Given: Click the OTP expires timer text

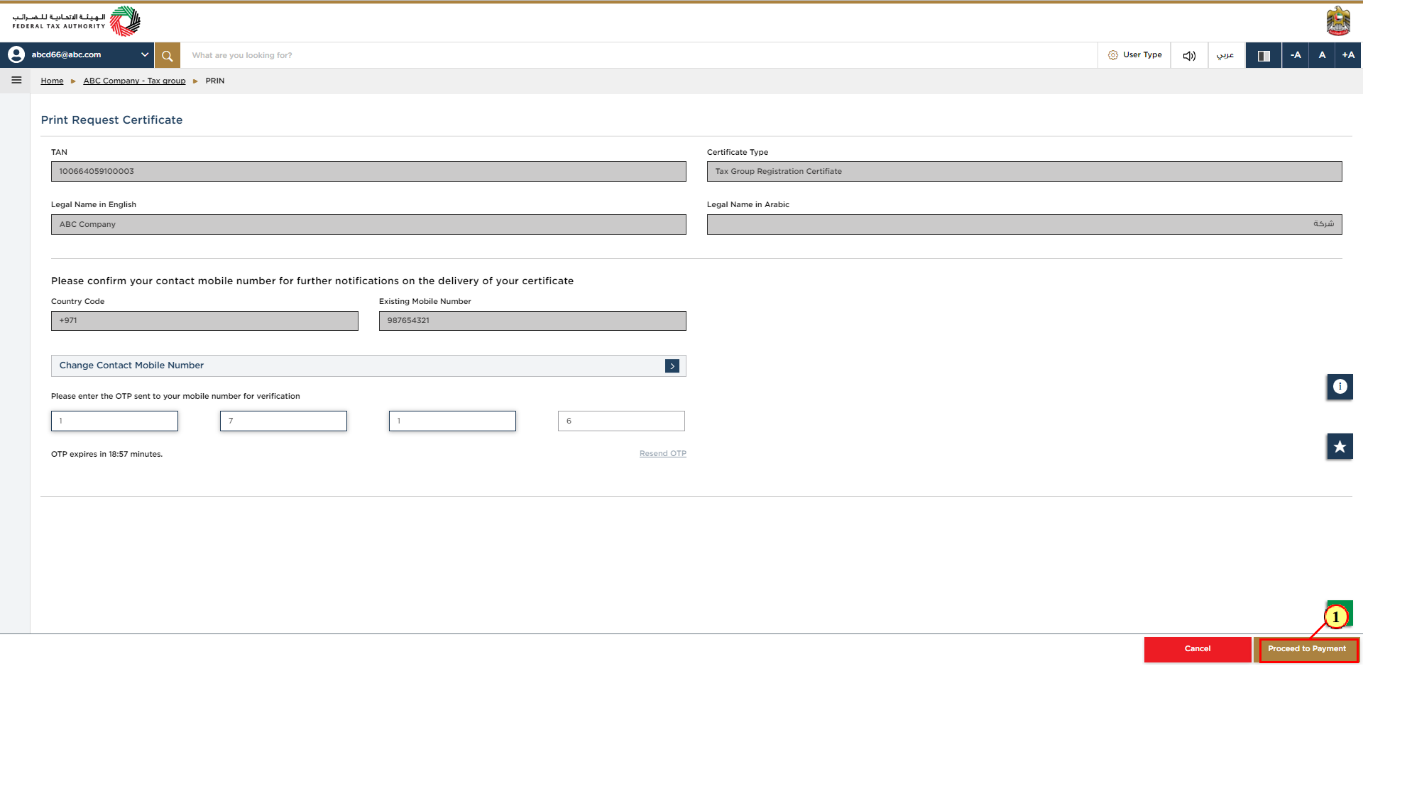Looking at the screenshot, I should click(107, 454).
